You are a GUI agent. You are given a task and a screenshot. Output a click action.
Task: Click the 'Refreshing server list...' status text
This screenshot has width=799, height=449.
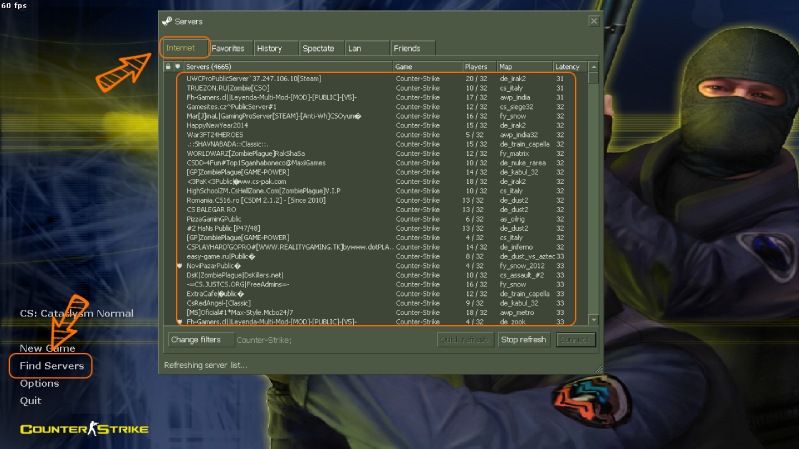[205, 365]
